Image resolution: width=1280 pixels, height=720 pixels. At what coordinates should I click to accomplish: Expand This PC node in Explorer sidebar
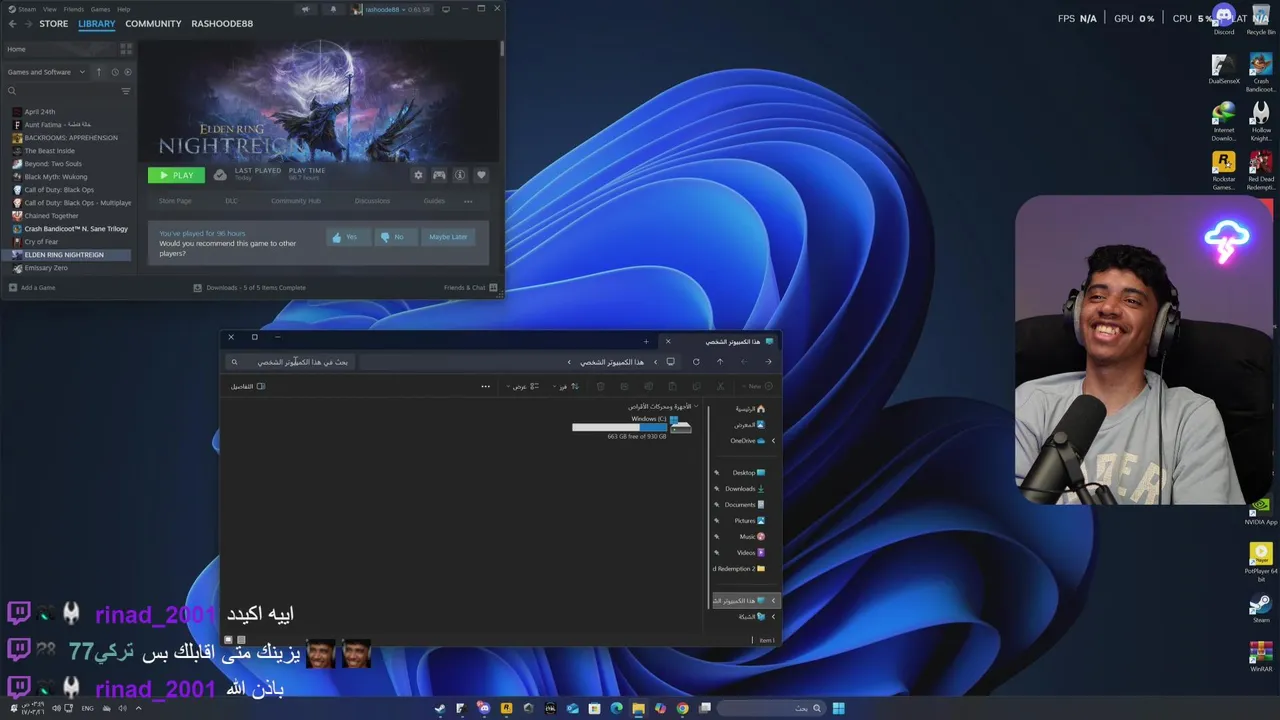[x=773, y=601]
